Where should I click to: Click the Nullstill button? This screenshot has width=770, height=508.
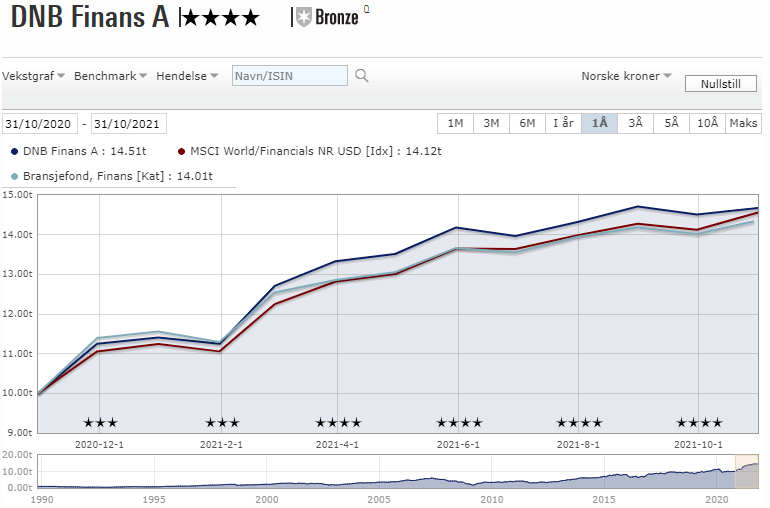pyautogui.click(x=720, y=84)
